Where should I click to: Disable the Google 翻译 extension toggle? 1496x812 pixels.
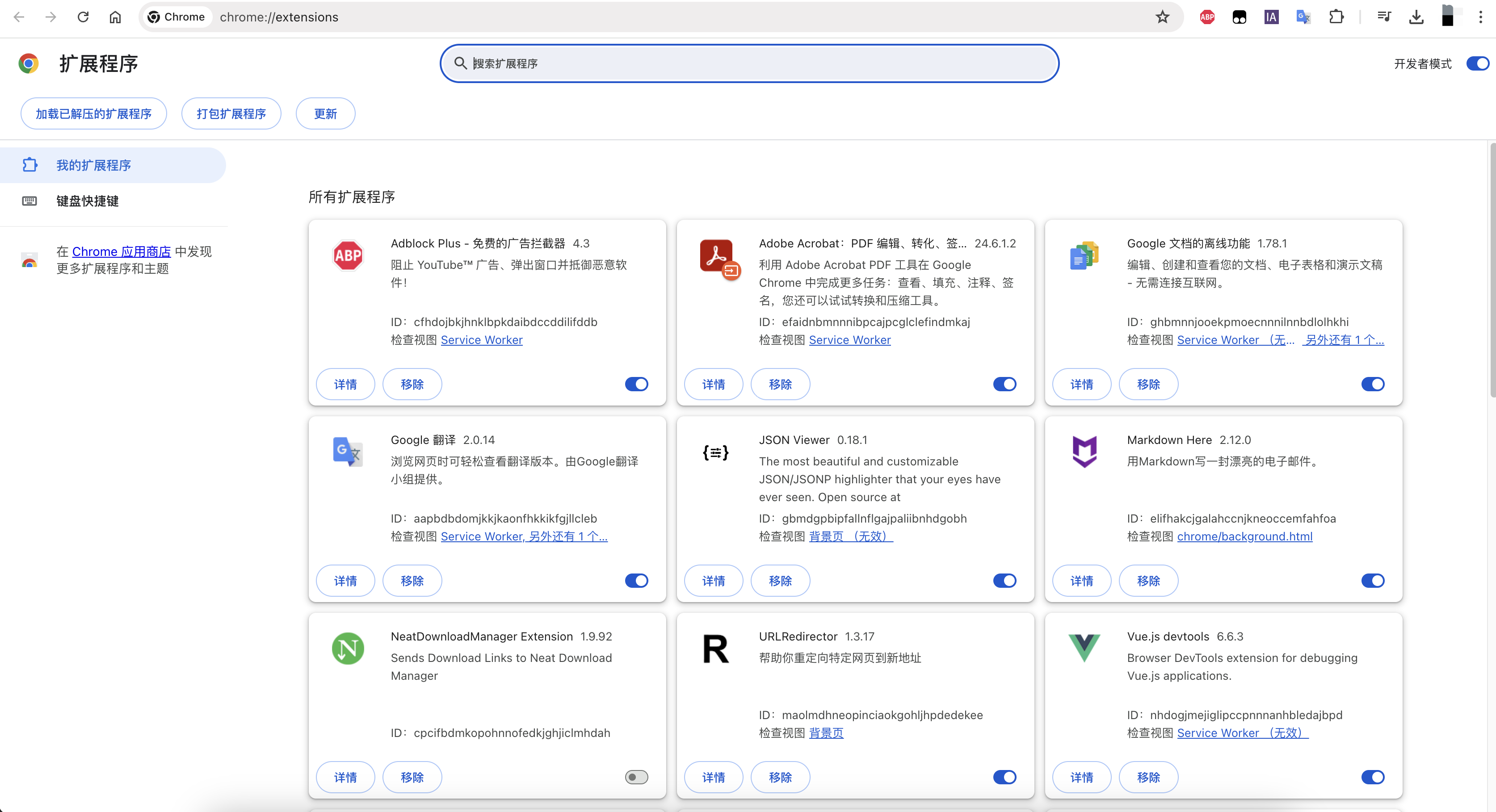(636, 580)
